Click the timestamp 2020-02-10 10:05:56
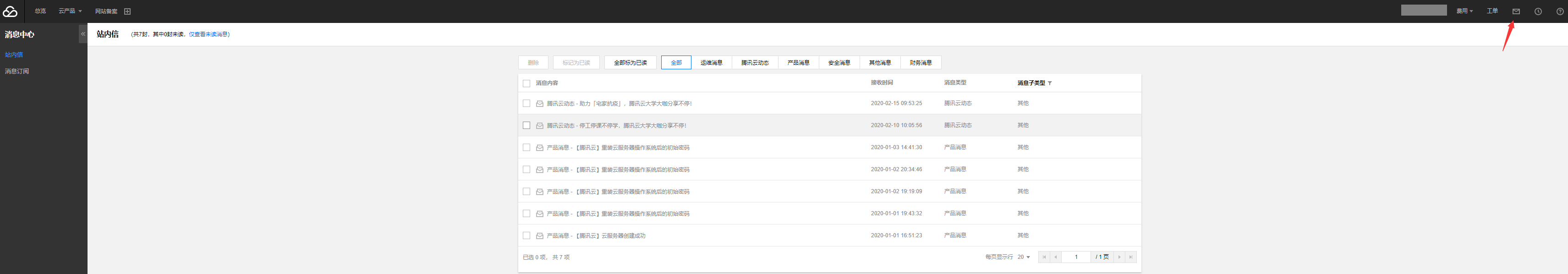 coord(896,126)
